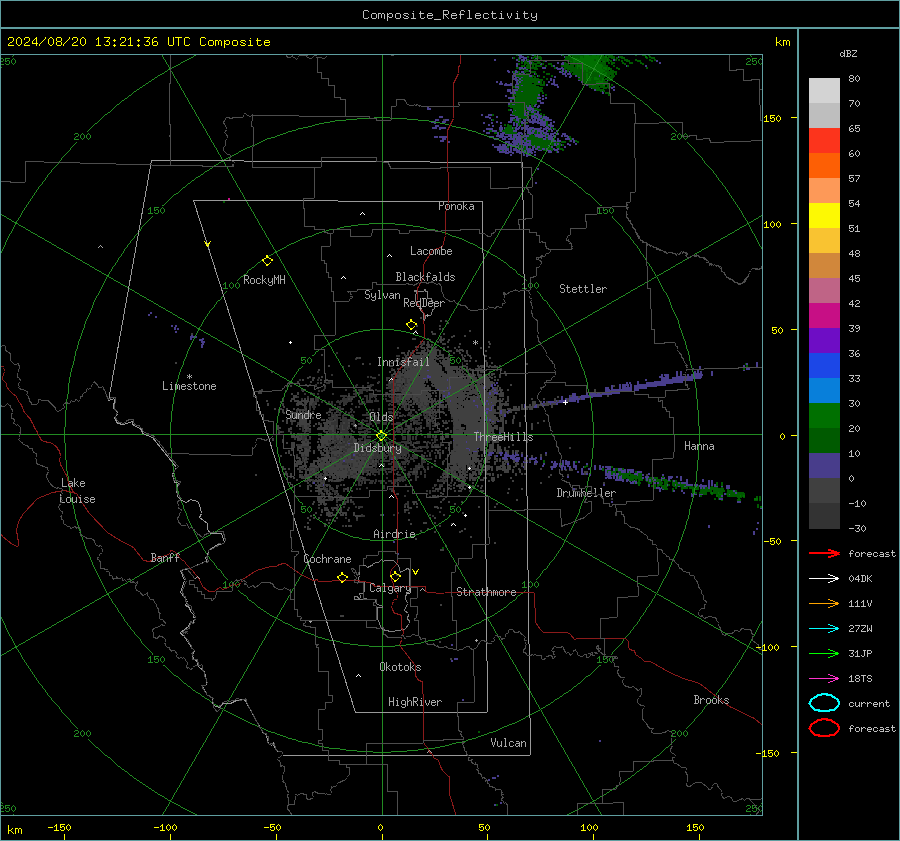
Task: Click the green storm cell at top
Action: (x=591, y=72)
